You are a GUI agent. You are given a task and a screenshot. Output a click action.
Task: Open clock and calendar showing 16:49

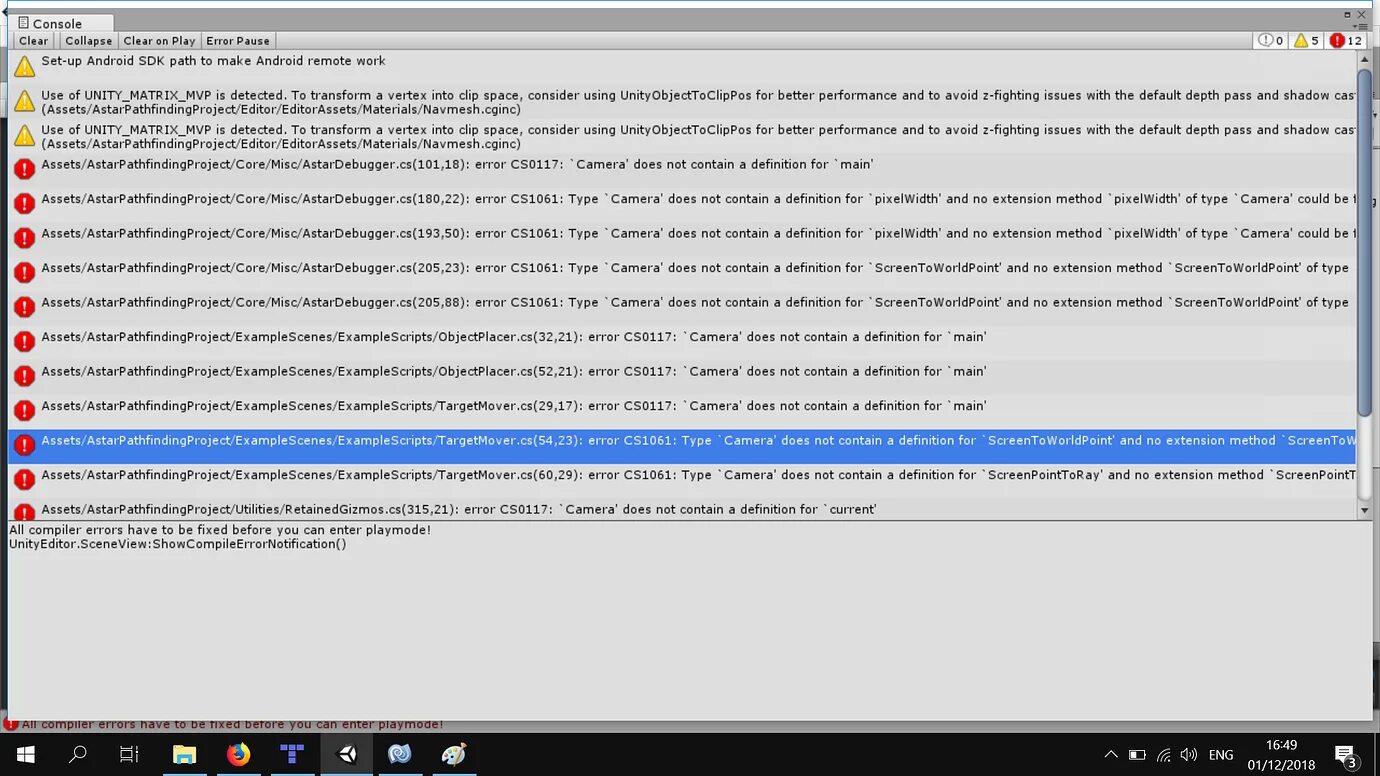(x=1281, y=755)
